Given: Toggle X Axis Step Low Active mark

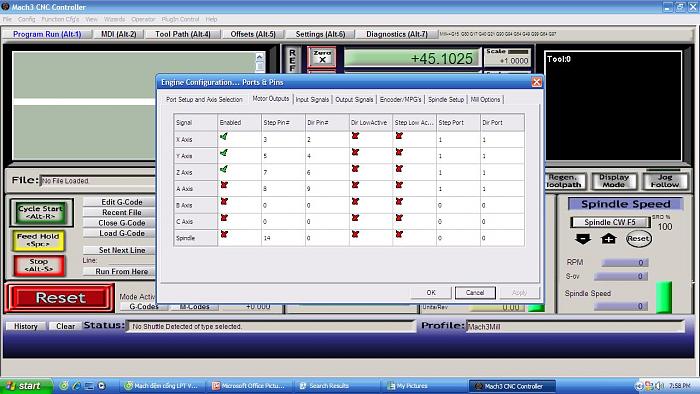Looking at the screenshot, I should [399, 137].
